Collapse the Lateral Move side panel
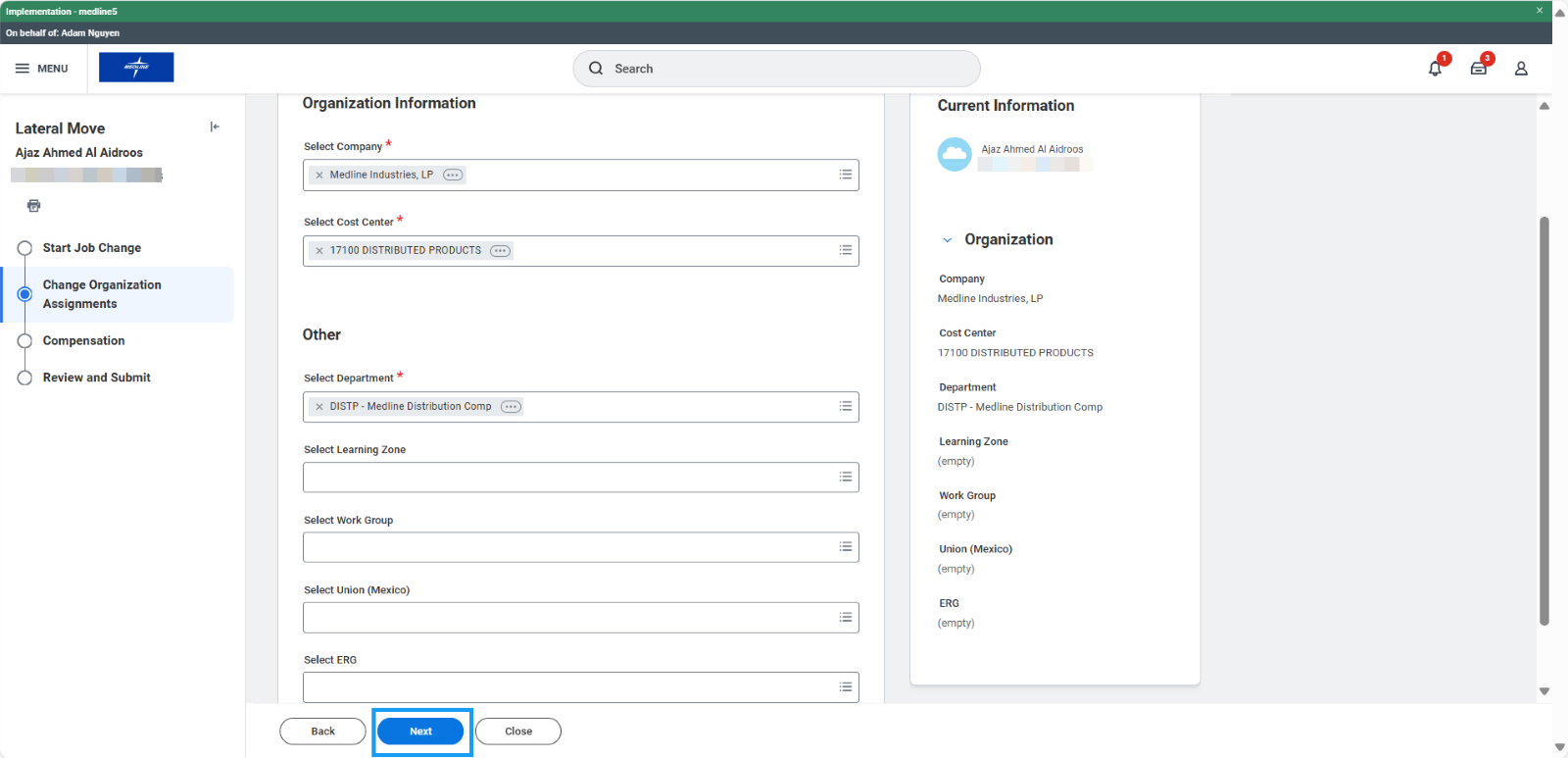The image size is (1568, 758). click(215, 127)
